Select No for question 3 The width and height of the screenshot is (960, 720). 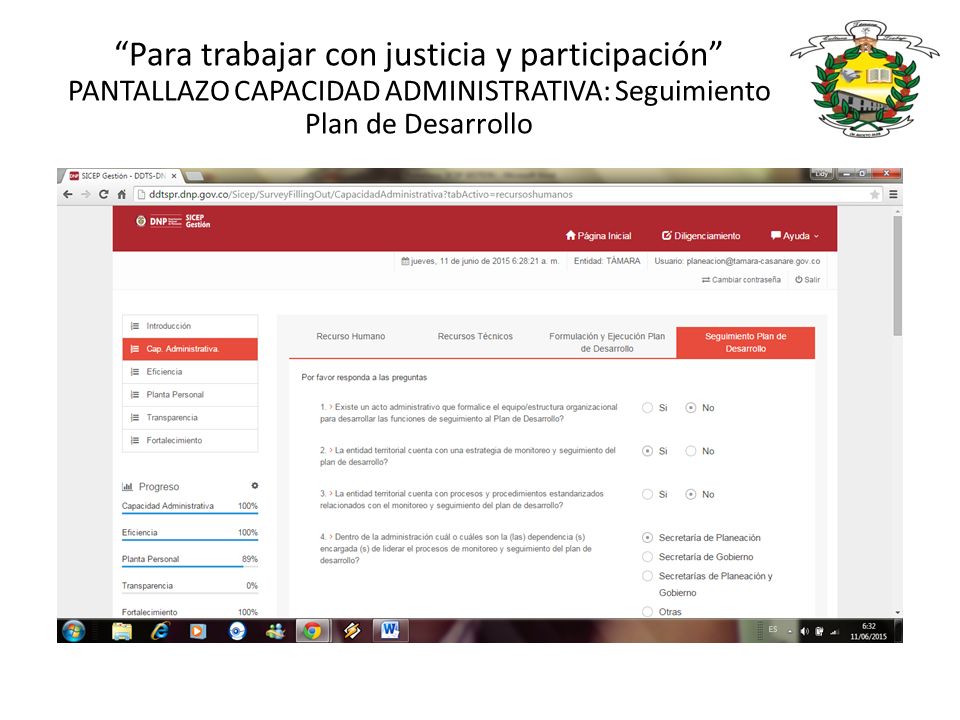tap(691, 494)
